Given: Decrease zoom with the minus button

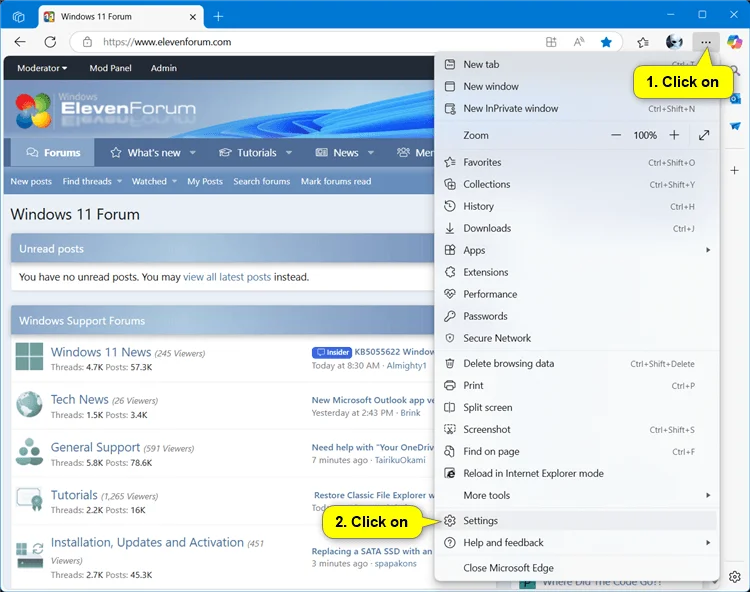Looking at the screenshot, I should click(x=616, y=135).
